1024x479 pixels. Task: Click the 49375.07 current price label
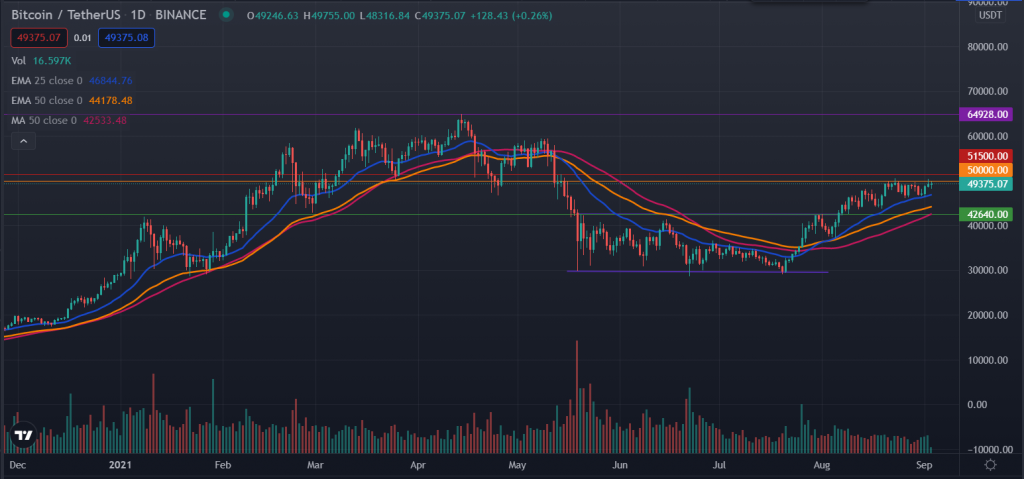pyautogui.click(x=986, y=184)
